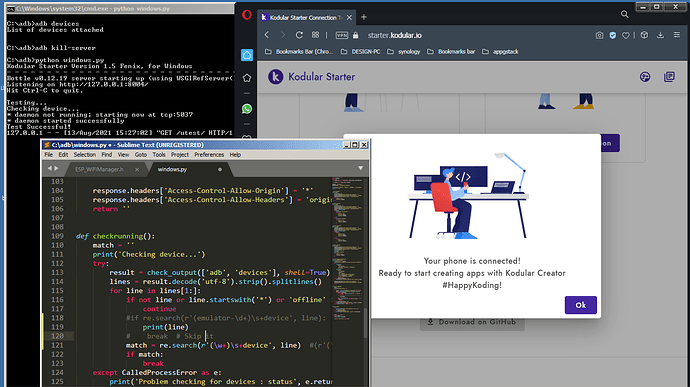
Task: Close the ESP_WiFiManager.h tab
Action: click(x=137, y=169)
